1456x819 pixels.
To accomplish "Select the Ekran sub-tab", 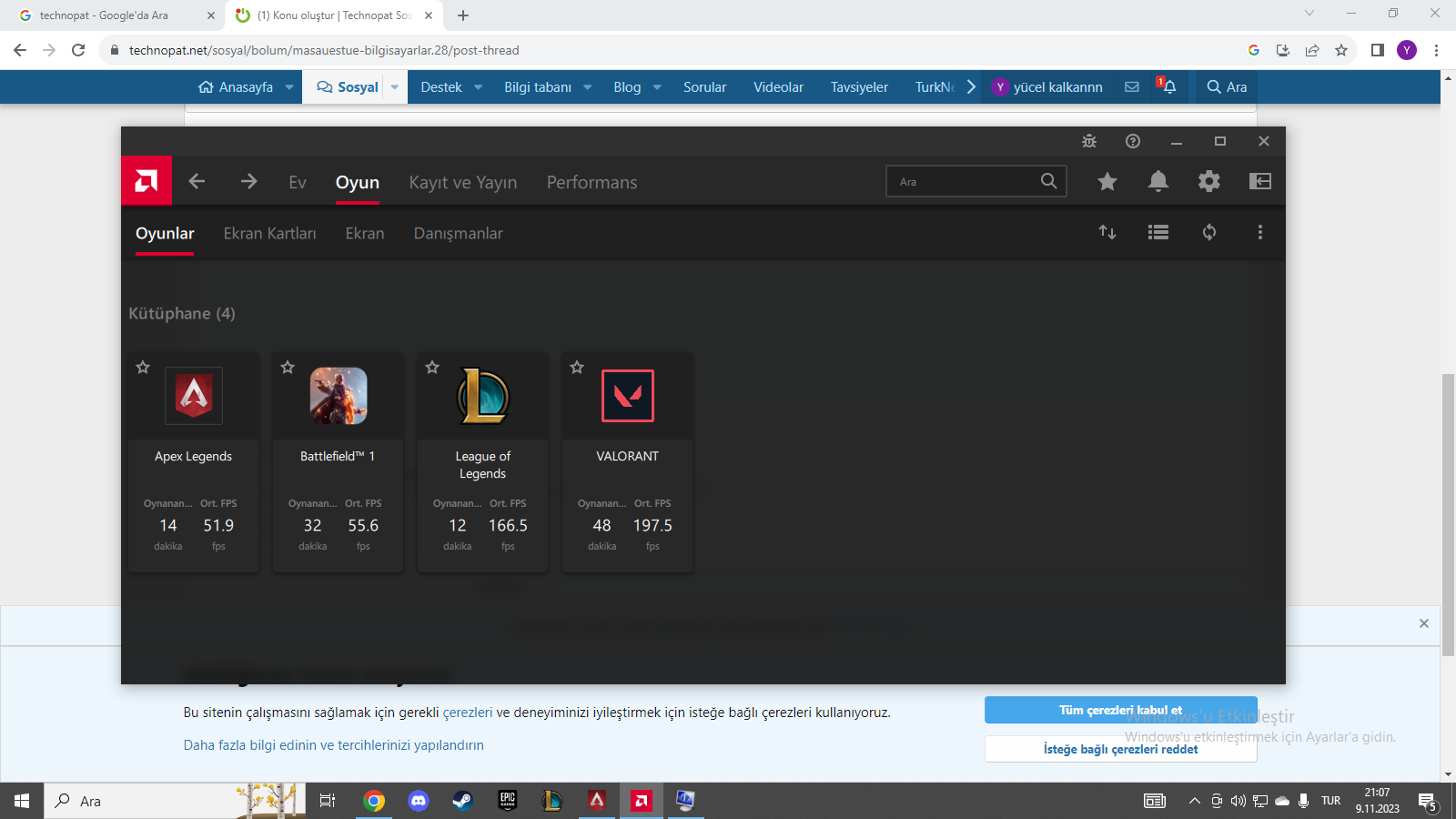I will [x=365, y=233].
